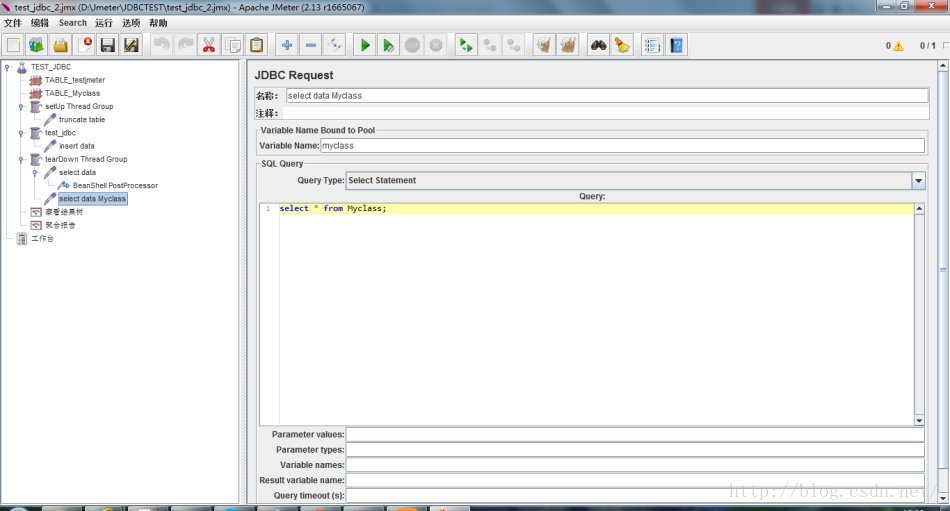Select 察看结果树 listener

pos(64,212)
